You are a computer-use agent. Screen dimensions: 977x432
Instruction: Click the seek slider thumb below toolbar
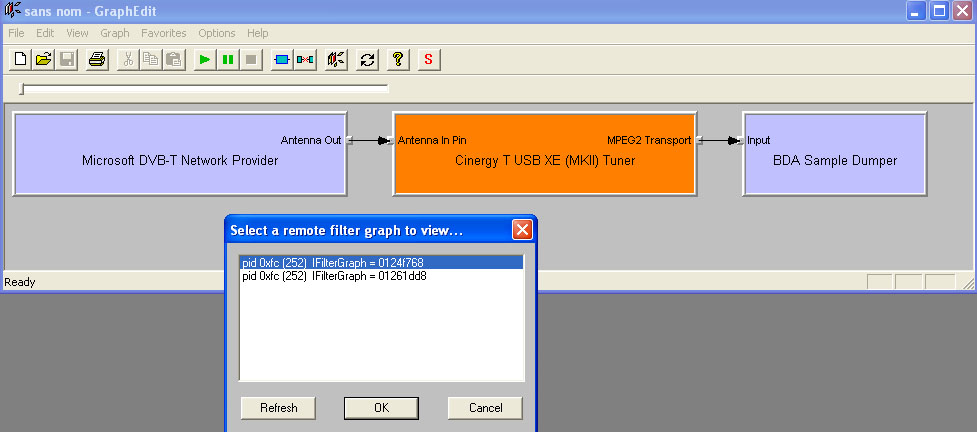point(22,89)
